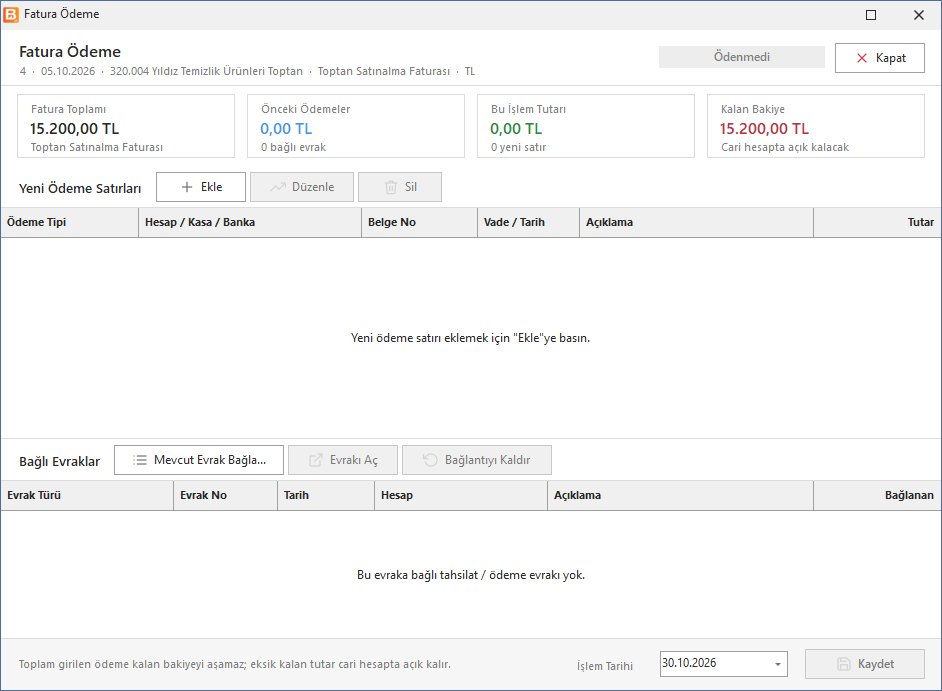Screen dimensions: 942x691
Task: Click the Fatura Toplamı value 15.200,00 TL
Action: 74,129
